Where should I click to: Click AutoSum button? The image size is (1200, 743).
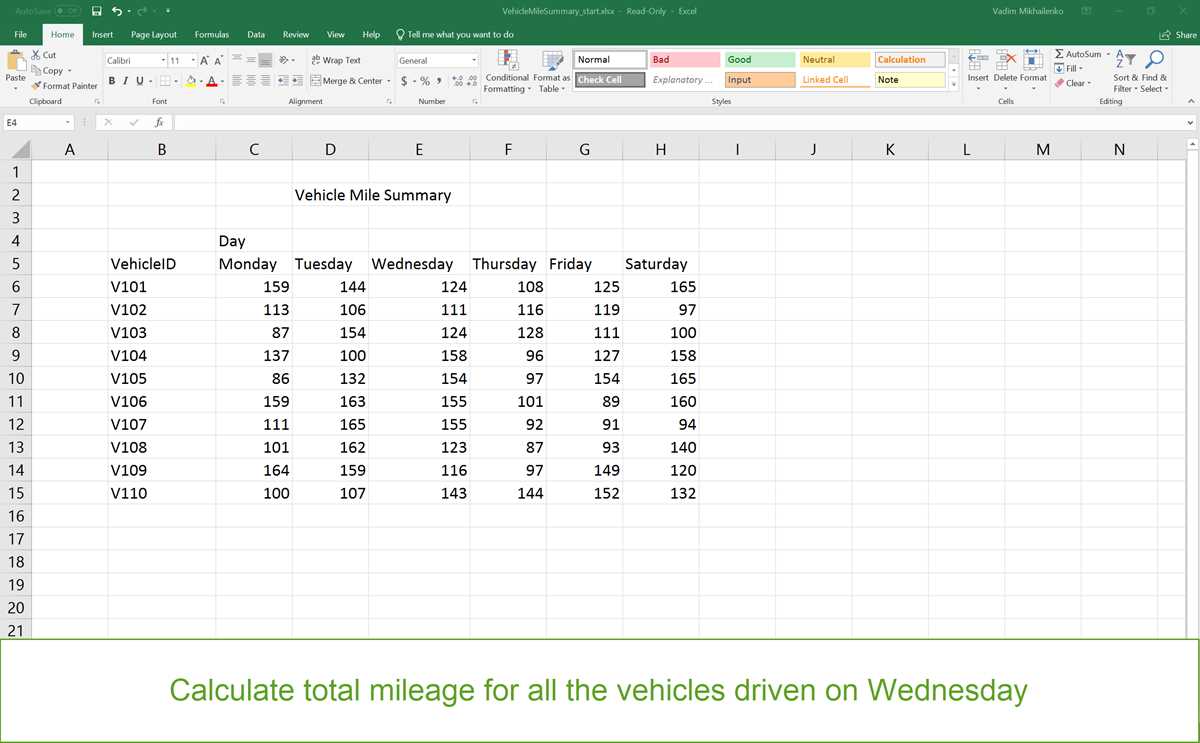coord(1078,54)
